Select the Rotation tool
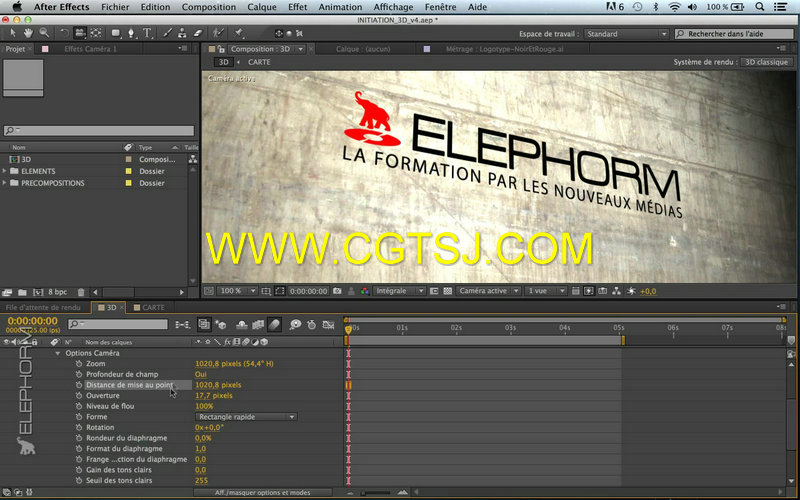 64,33
